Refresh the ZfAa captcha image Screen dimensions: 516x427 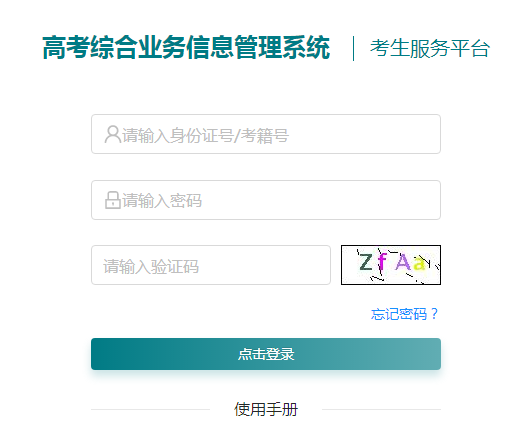(x=391, y=265)
